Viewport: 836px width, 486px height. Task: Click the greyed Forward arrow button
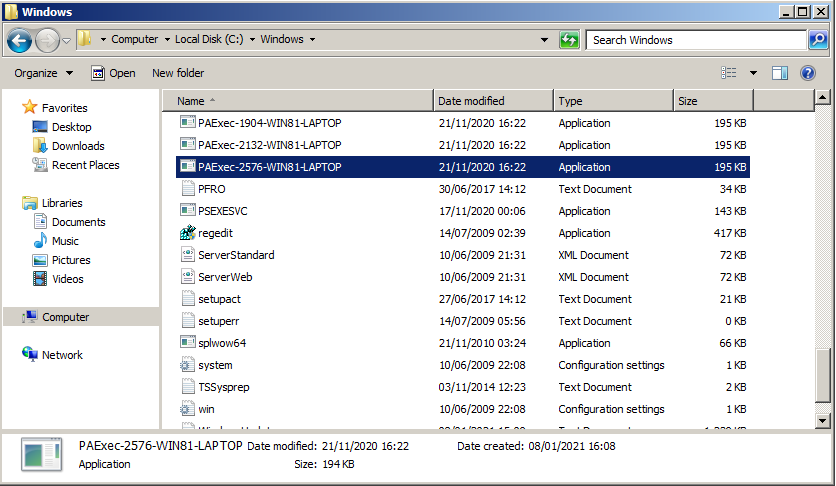pos(47,40)
